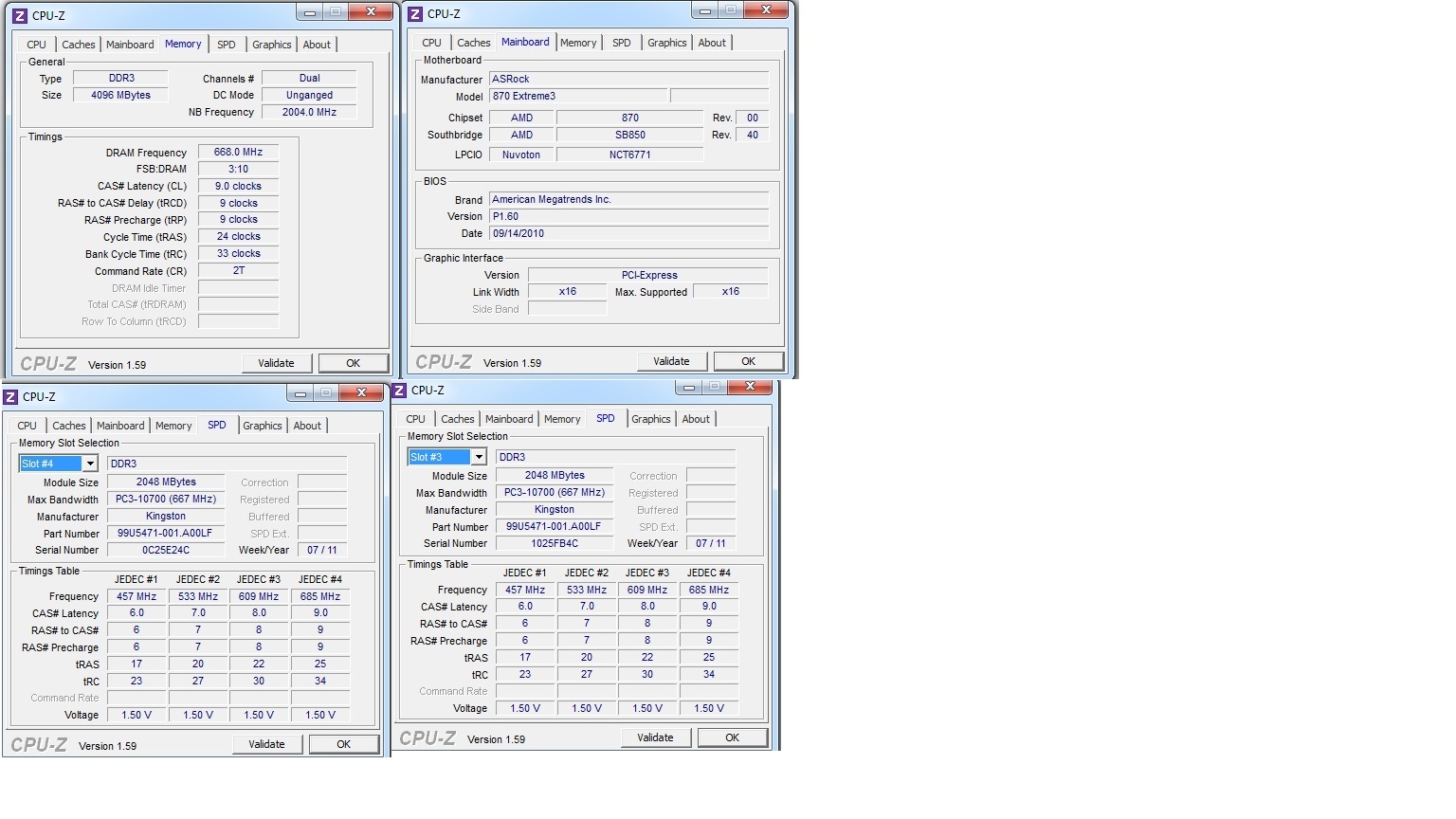Click BIOS Date 09/14/2010 field
1456x819 pixels.
pos(628,233)
